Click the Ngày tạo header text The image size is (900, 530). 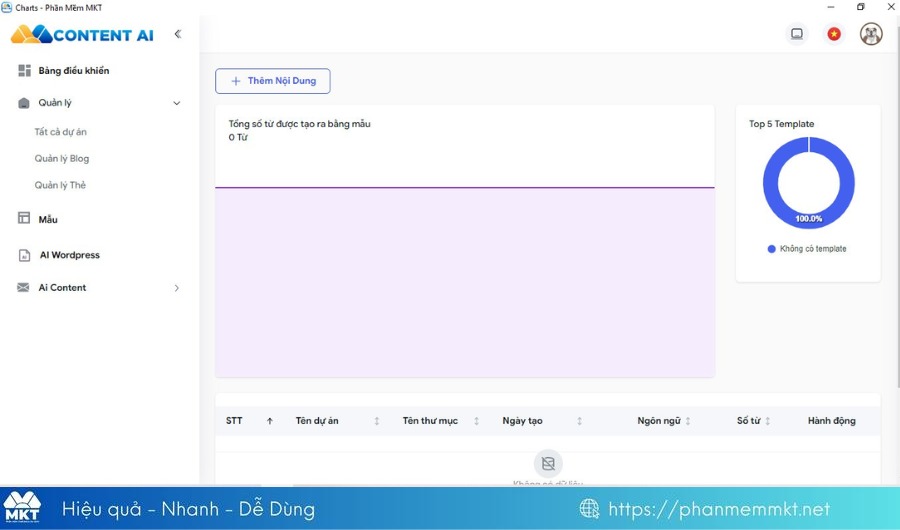[522, 421]
